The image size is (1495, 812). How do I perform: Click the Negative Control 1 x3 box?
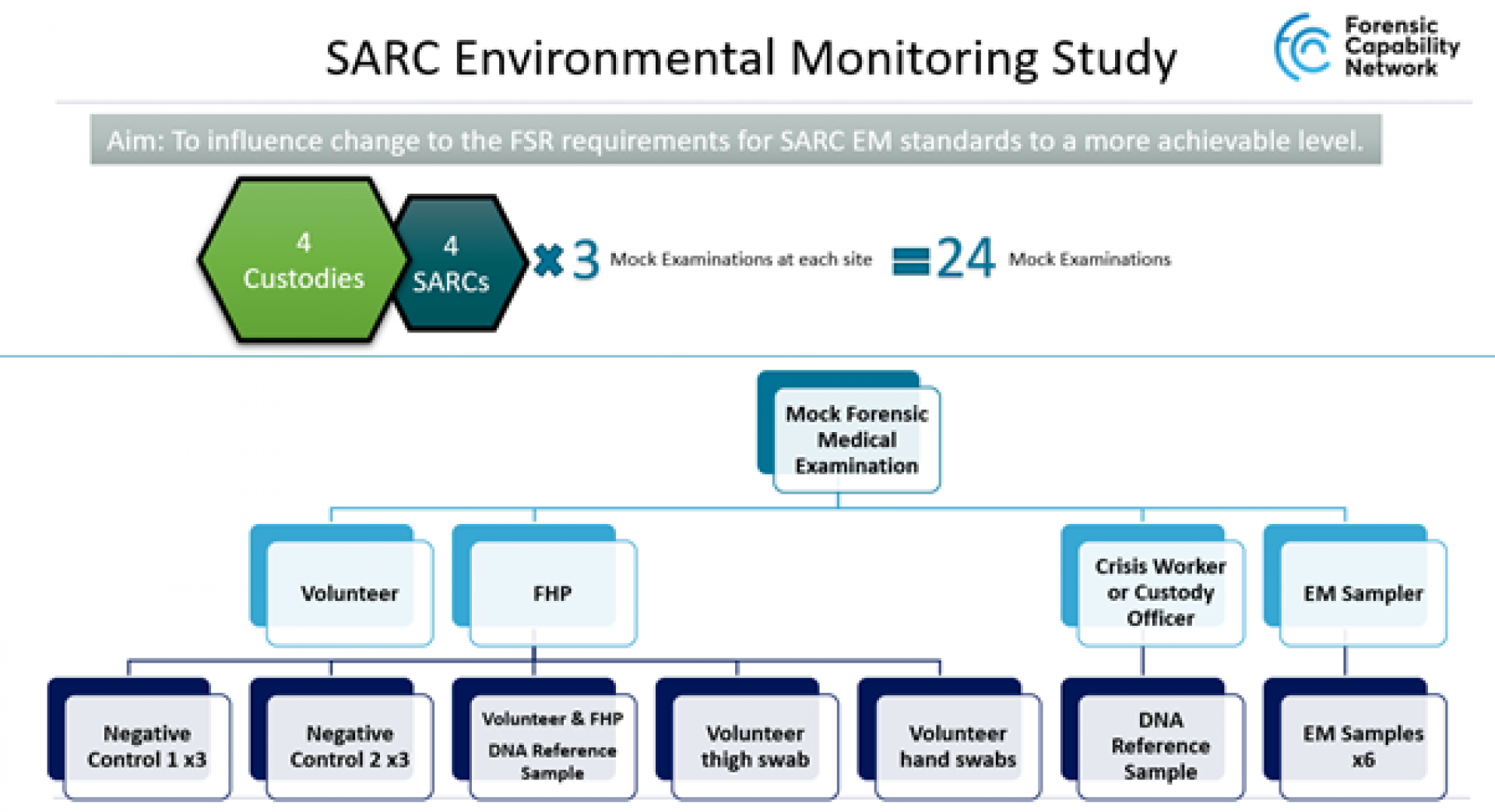click(146, 746)
